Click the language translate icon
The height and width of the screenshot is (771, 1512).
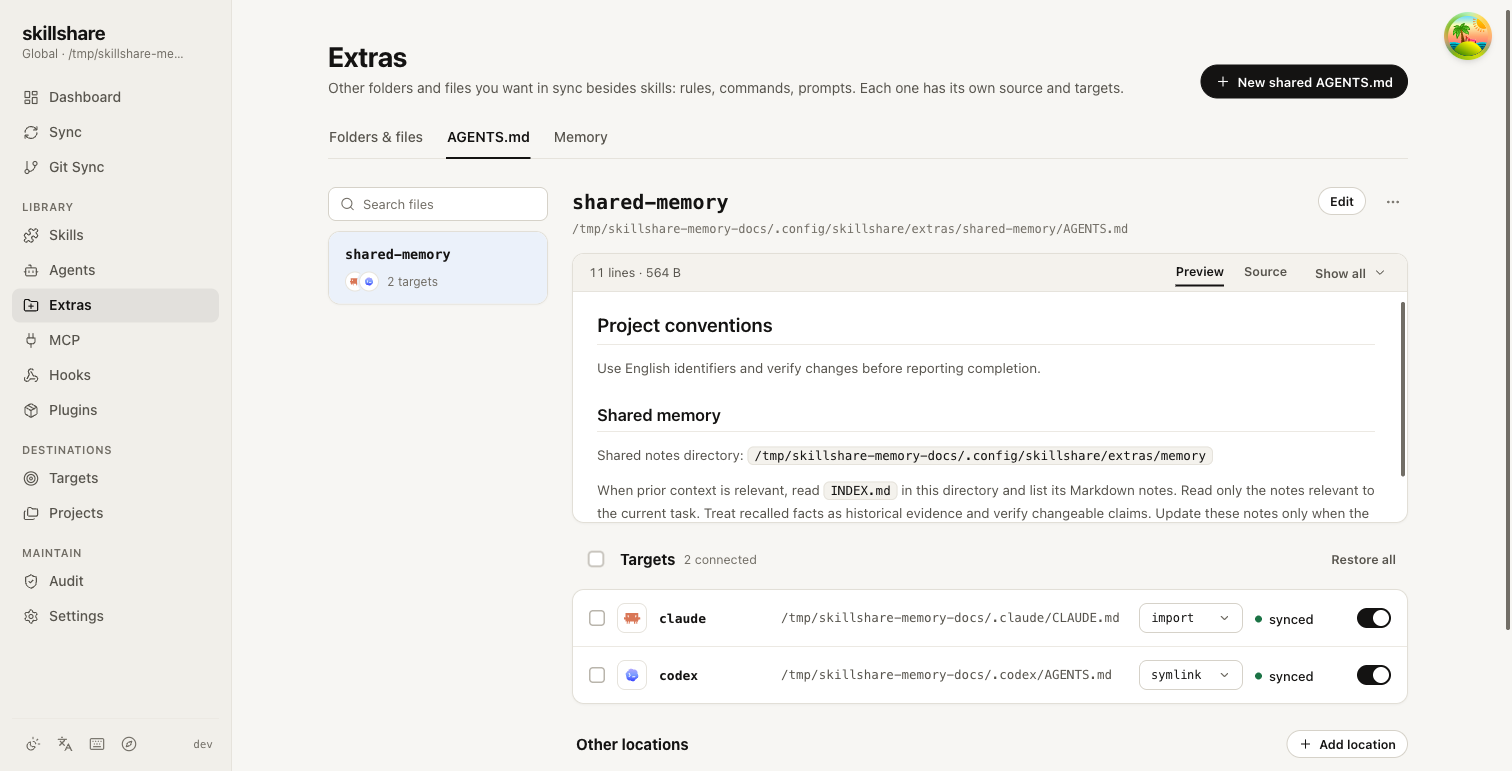(65, 744)
